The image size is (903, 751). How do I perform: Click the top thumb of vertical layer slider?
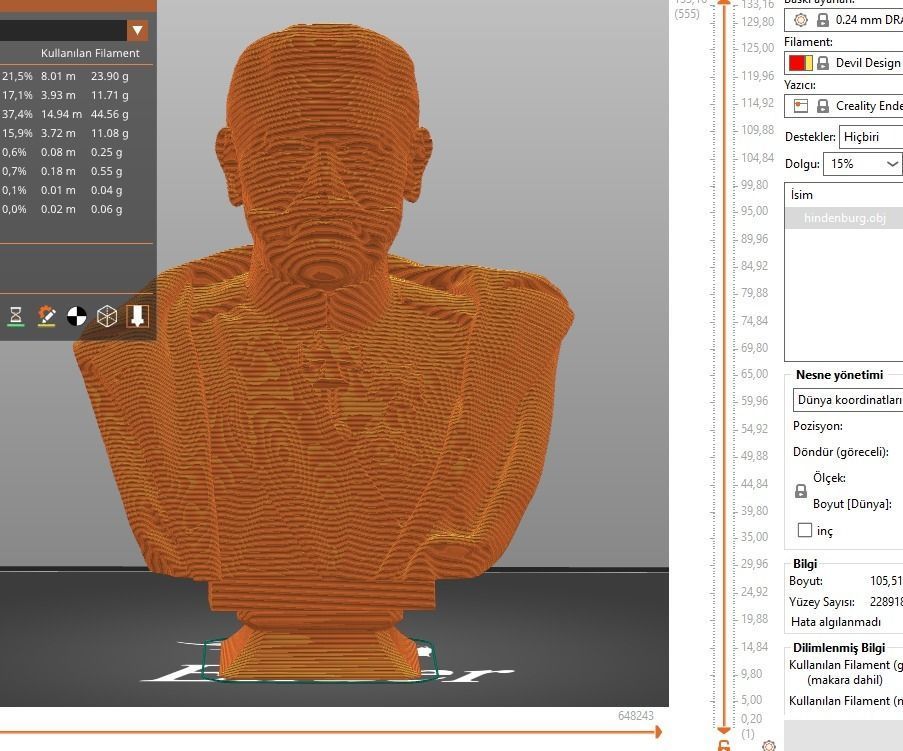(724, 3)
